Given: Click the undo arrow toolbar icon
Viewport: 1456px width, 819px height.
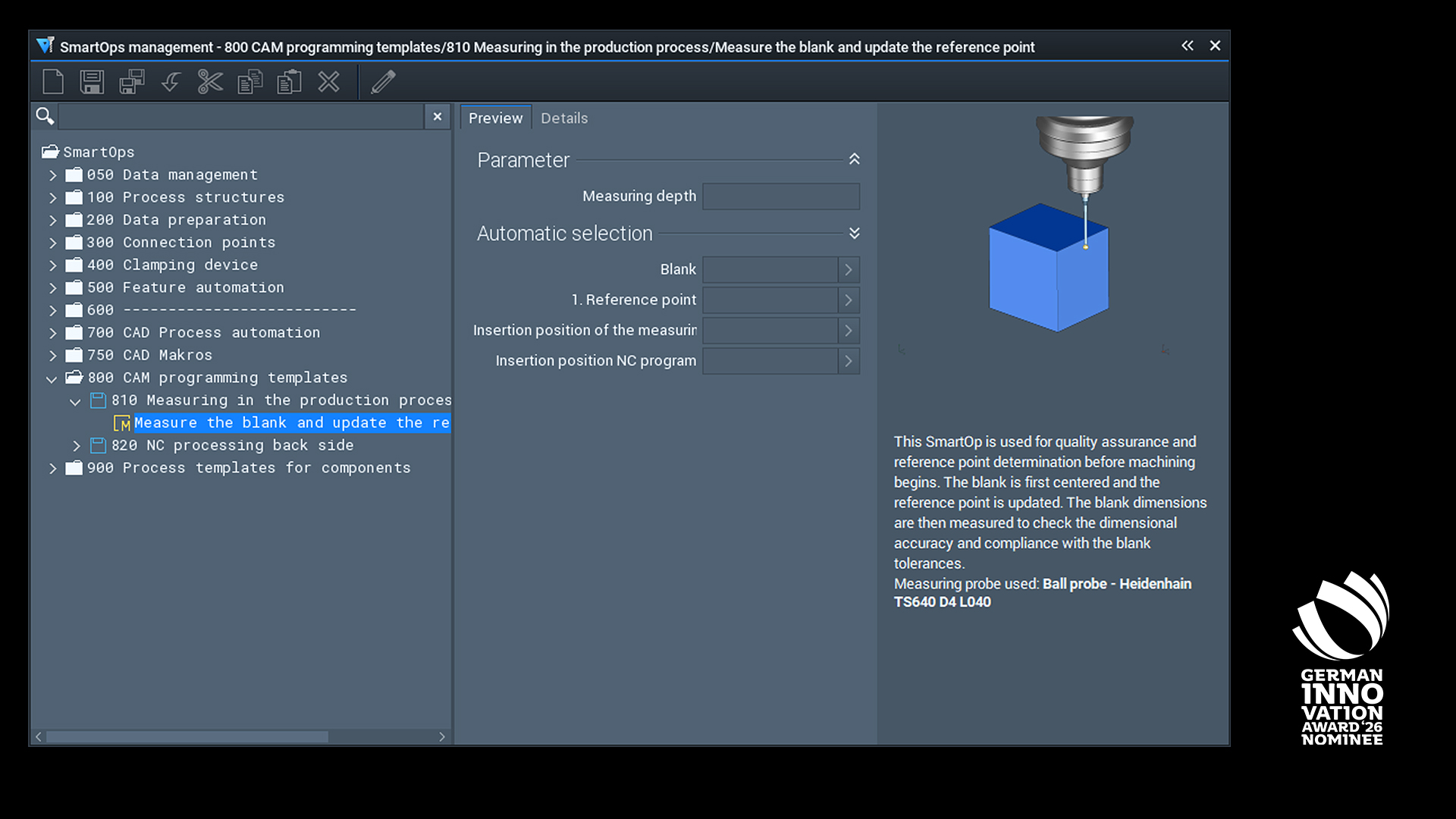Looking at the screenshot, I should (171, 82).
